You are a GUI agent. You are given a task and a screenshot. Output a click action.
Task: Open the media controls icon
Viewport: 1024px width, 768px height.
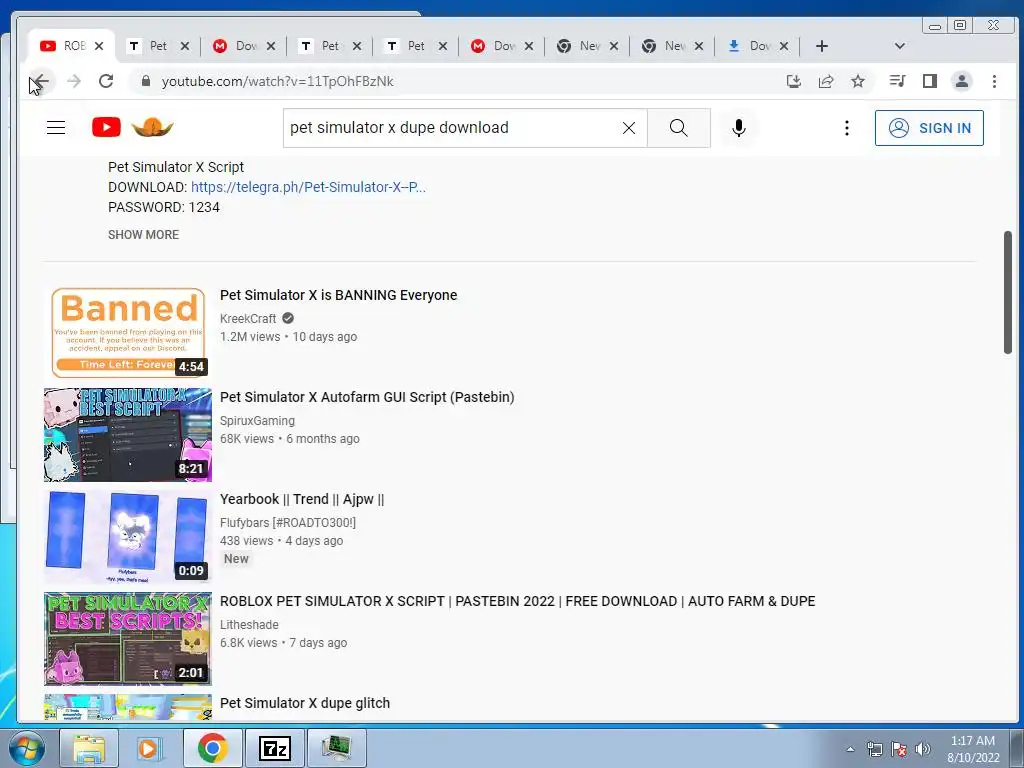(897, 81)
